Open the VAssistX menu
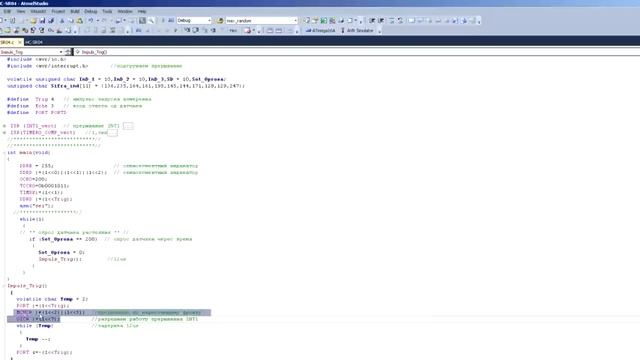 (x=38, y=11)
